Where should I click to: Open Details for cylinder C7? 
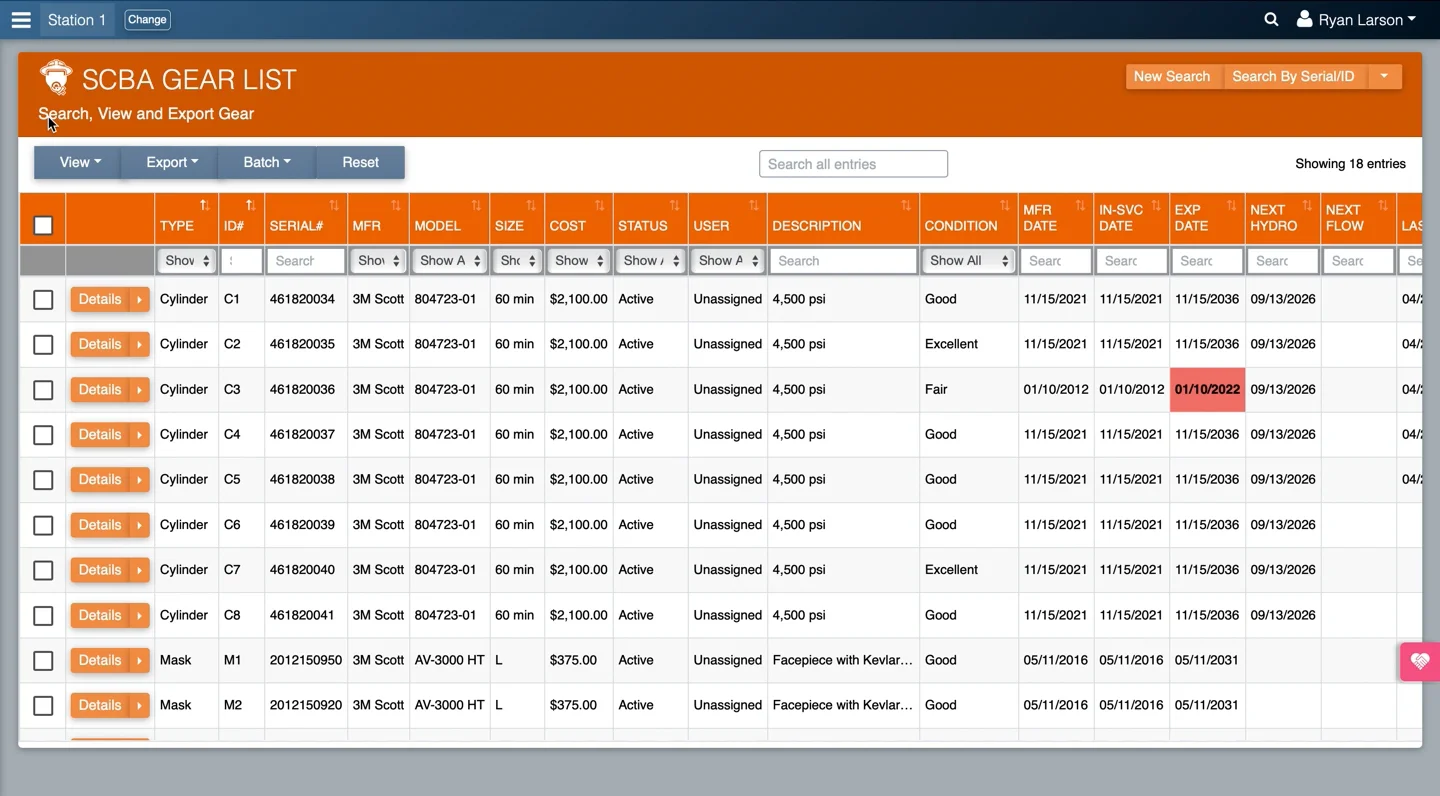tap(100, 570)
